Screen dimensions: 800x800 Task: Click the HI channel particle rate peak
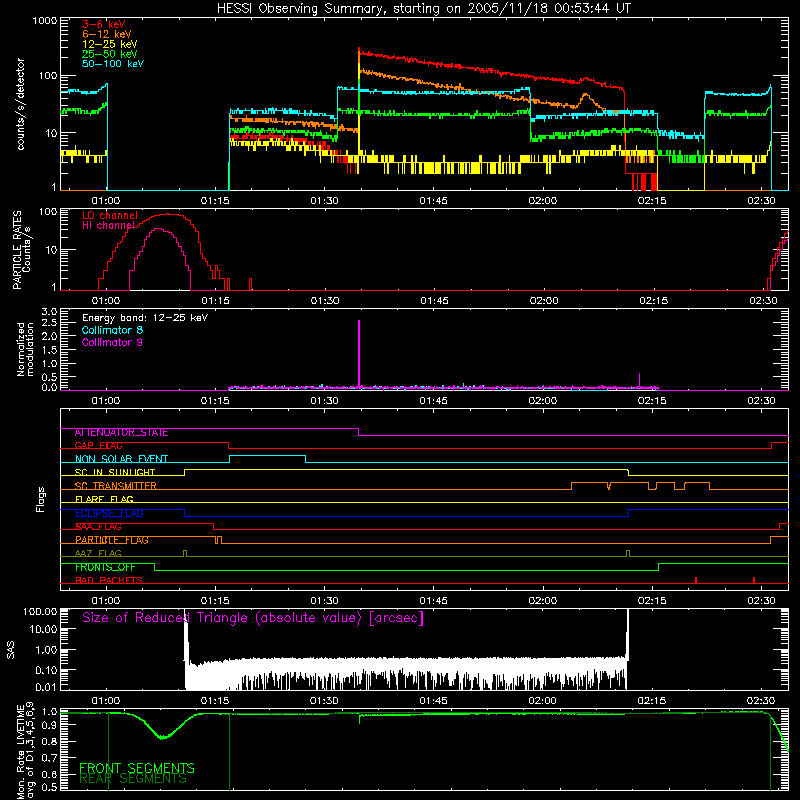tap(158, 229)
